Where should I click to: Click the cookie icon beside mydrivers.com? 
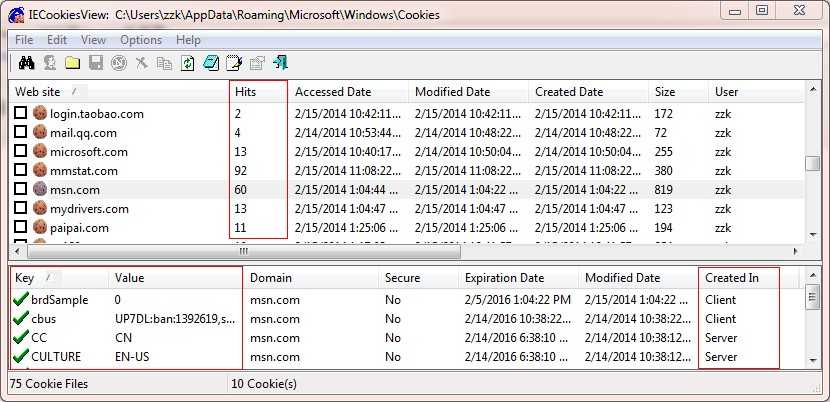pos(40,208)
